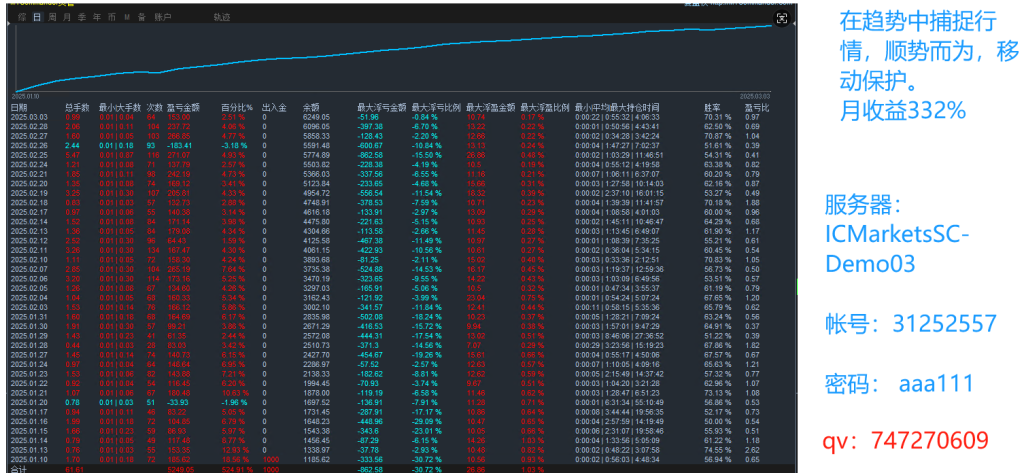
Task: Click the password text aaa111
Action: coord(936,383)
